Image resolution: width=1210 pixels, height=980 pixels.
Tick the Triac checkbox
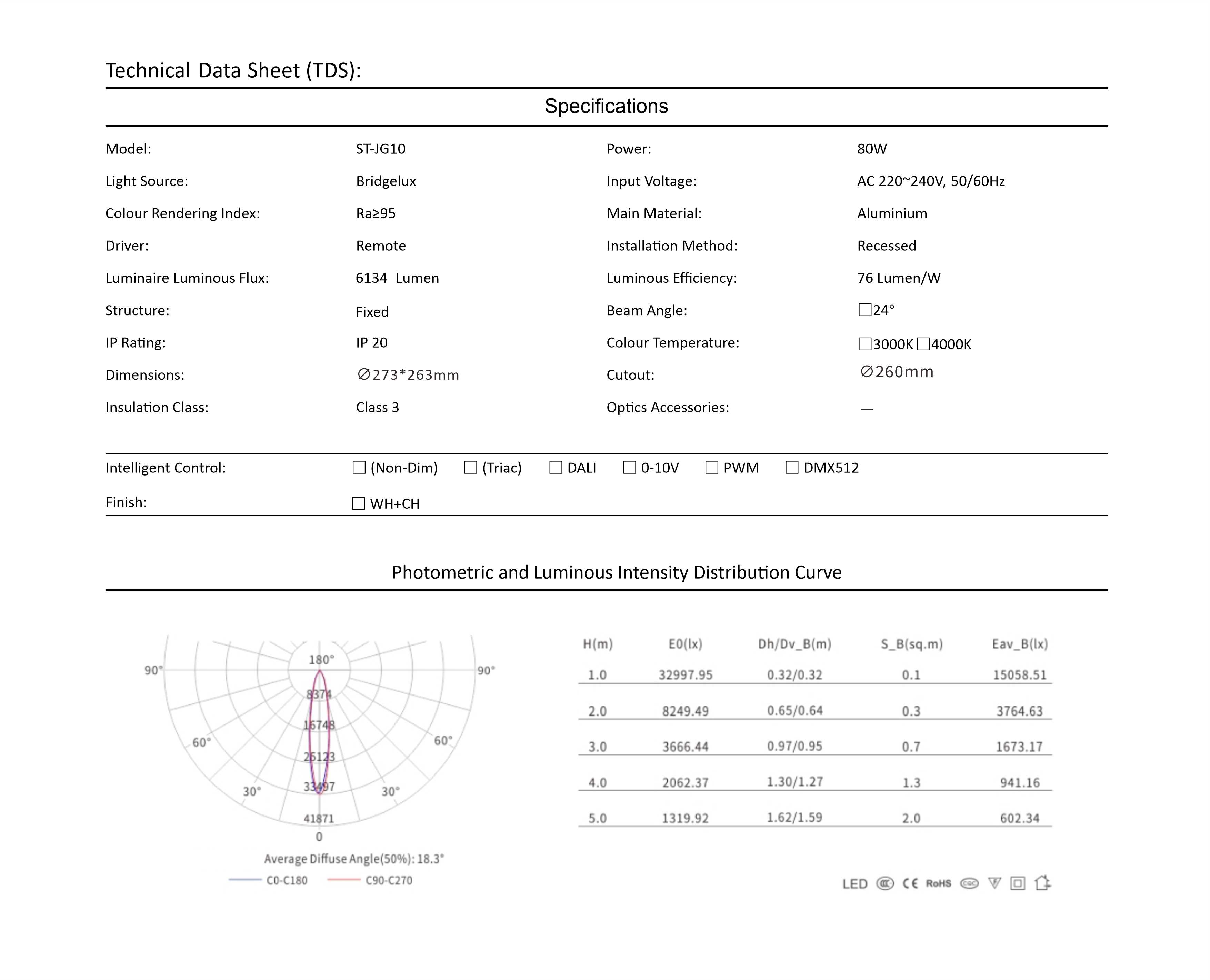471,468
